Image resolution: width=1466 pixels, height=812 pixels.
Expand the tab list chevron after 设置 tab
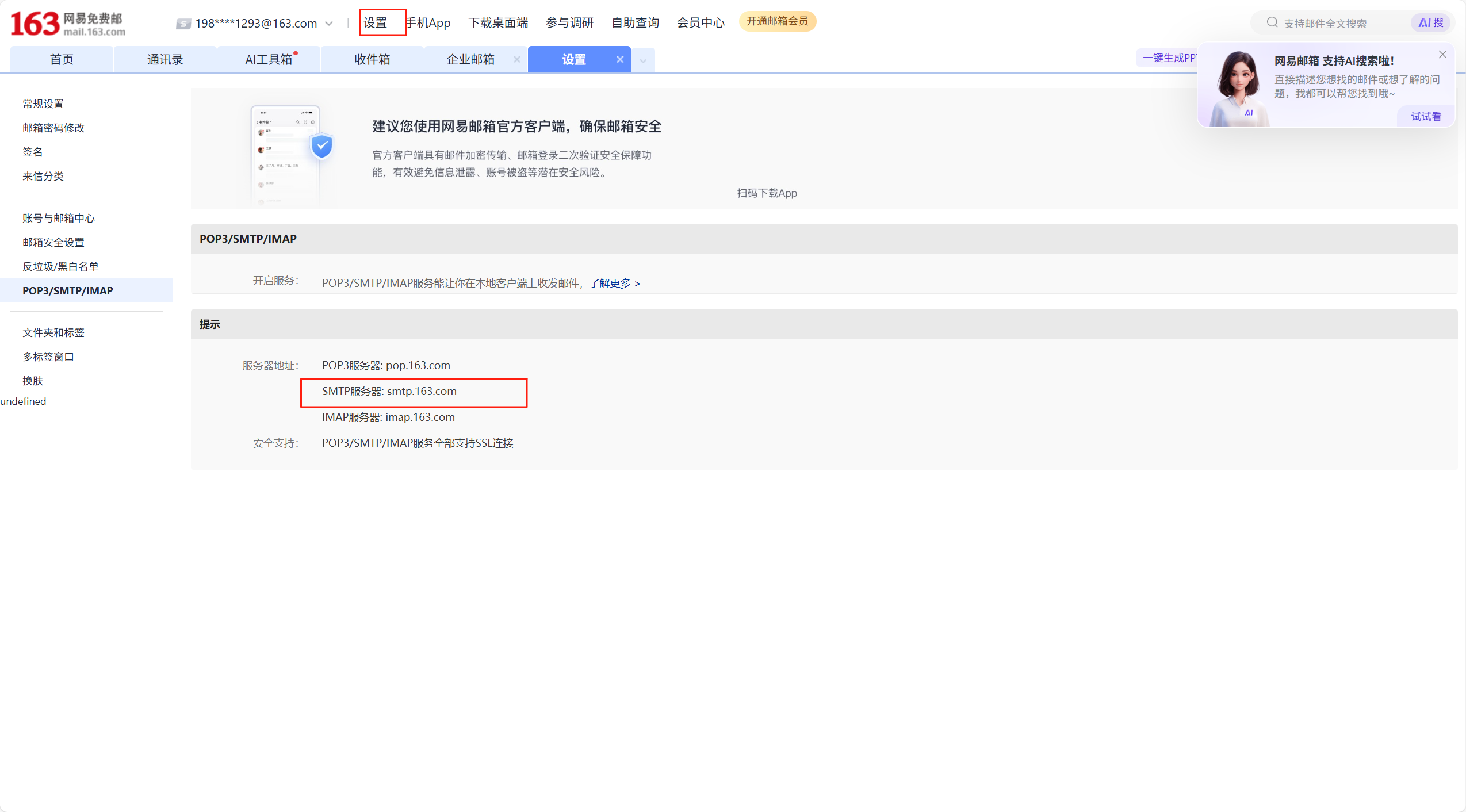643,60
